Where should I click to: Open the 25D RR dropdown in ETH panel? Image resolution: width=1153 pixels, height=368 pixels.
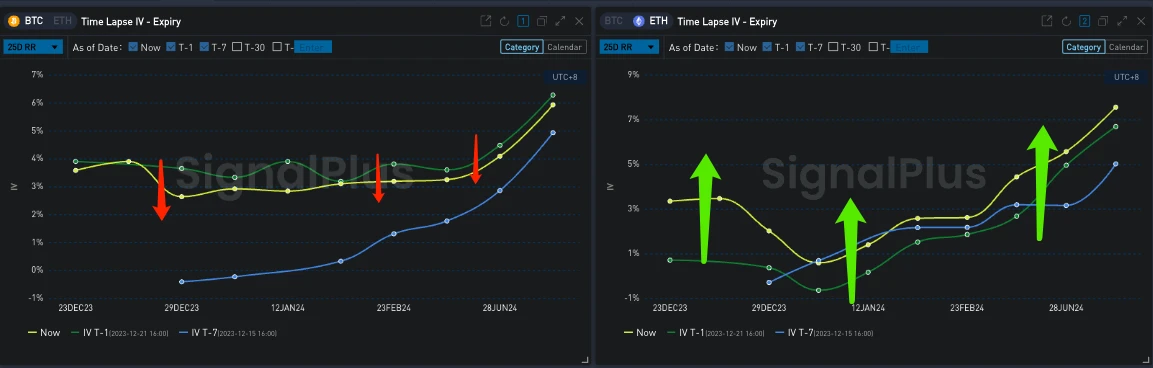(630, 47)
